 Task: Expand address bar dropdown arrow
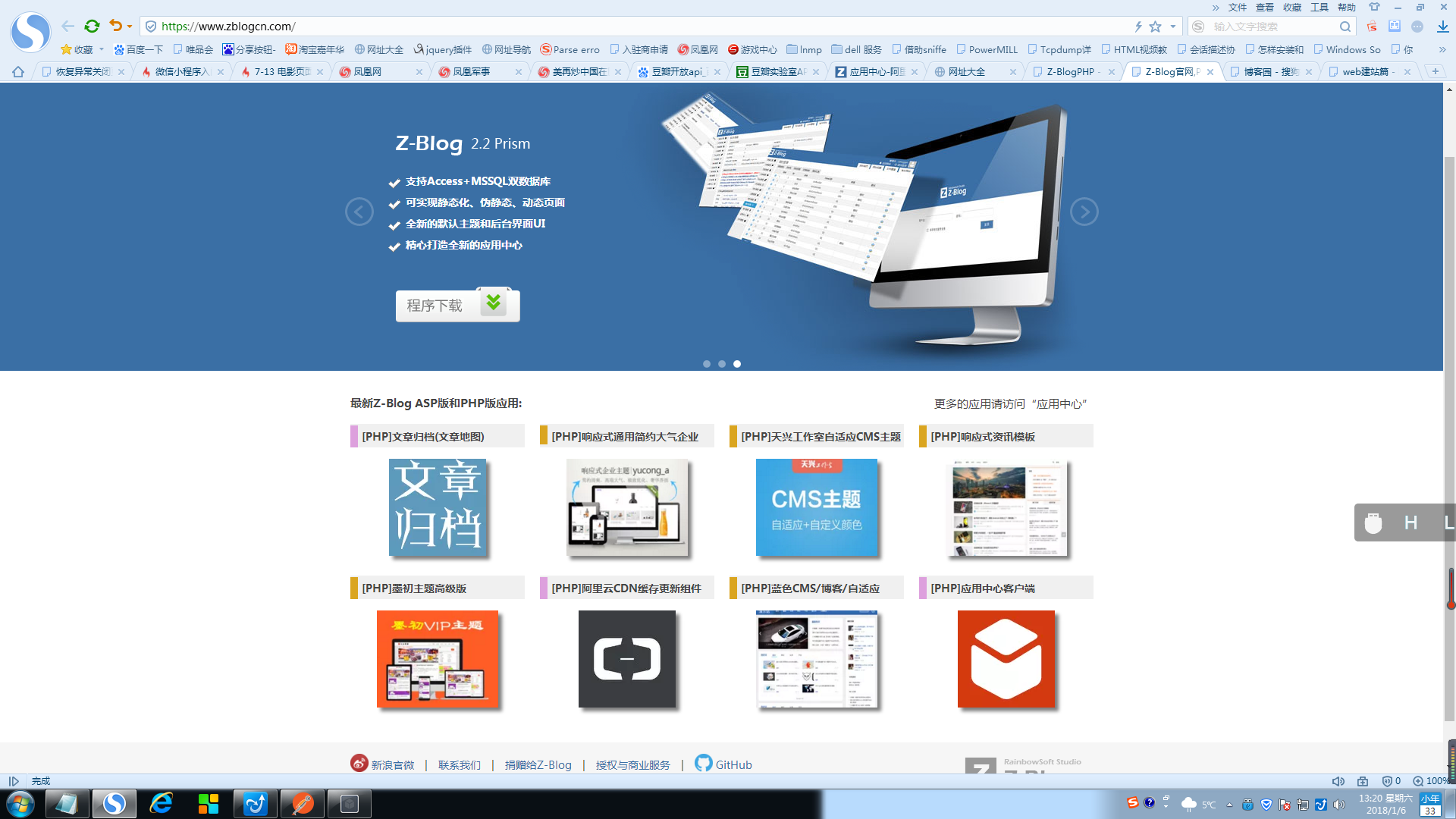click(x=1173, y=27)
